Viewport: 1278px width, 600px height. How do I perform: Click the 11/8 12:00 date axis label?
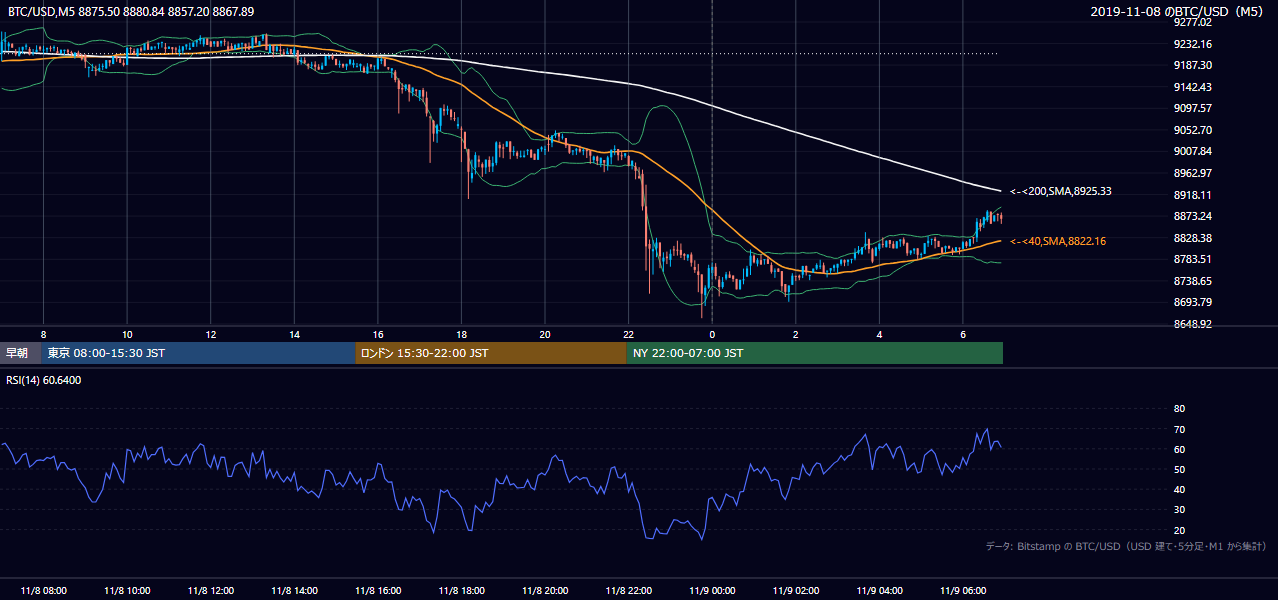pos(210,590)
